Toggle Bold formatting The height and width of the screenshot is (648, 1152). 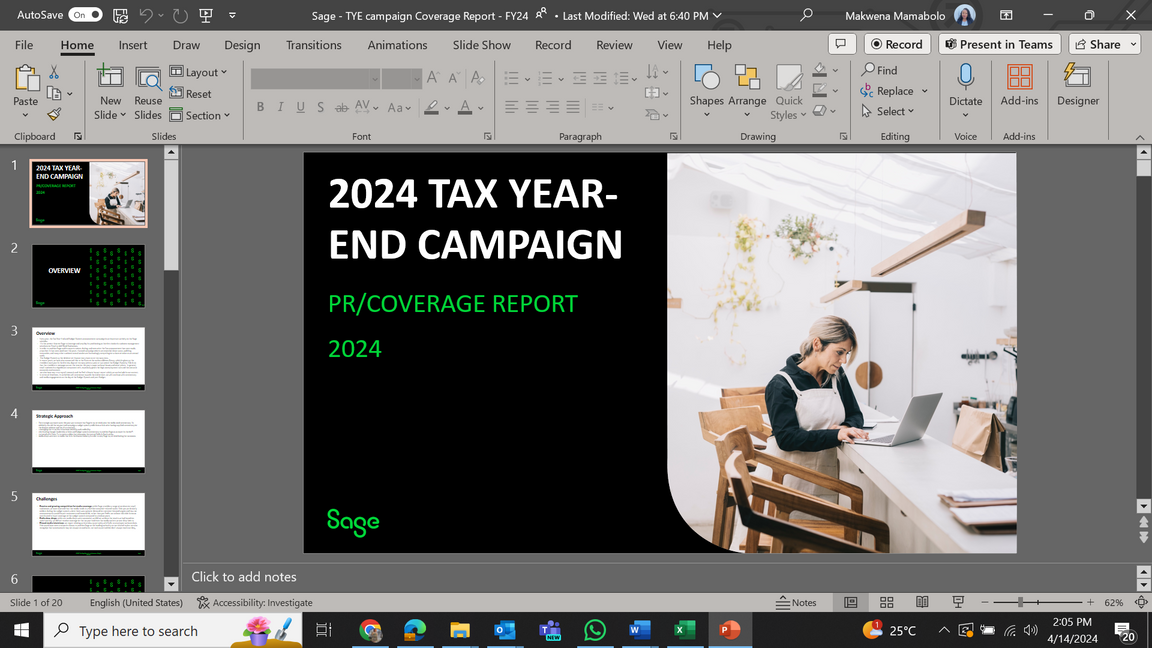pos(260,107)
